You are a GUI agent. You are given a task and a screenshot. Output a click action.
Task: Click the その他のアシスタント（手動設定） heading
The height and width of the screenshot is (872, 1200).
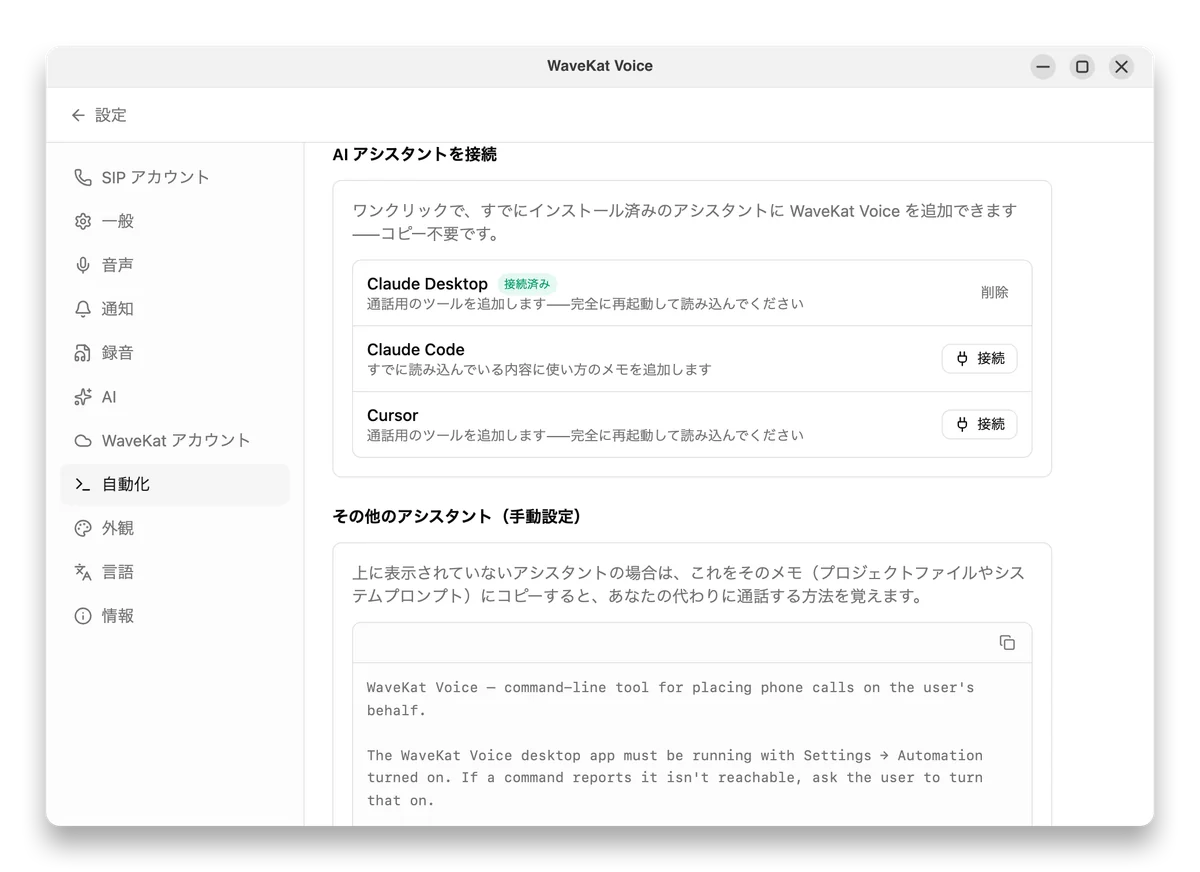(457, 517)
